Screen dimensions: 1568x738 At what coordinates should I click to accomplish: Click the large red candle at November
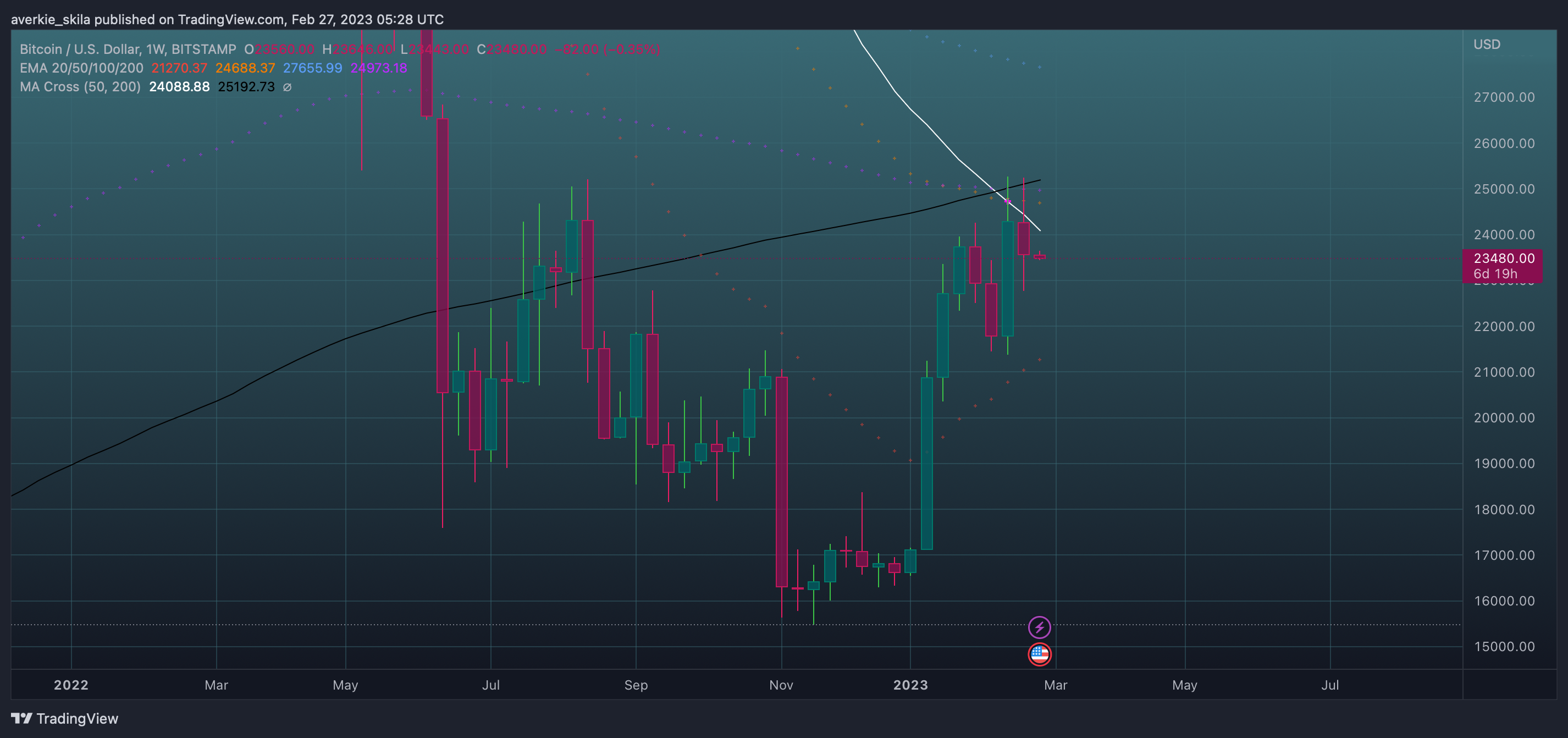pyautogui.click(x=782, y=482)
